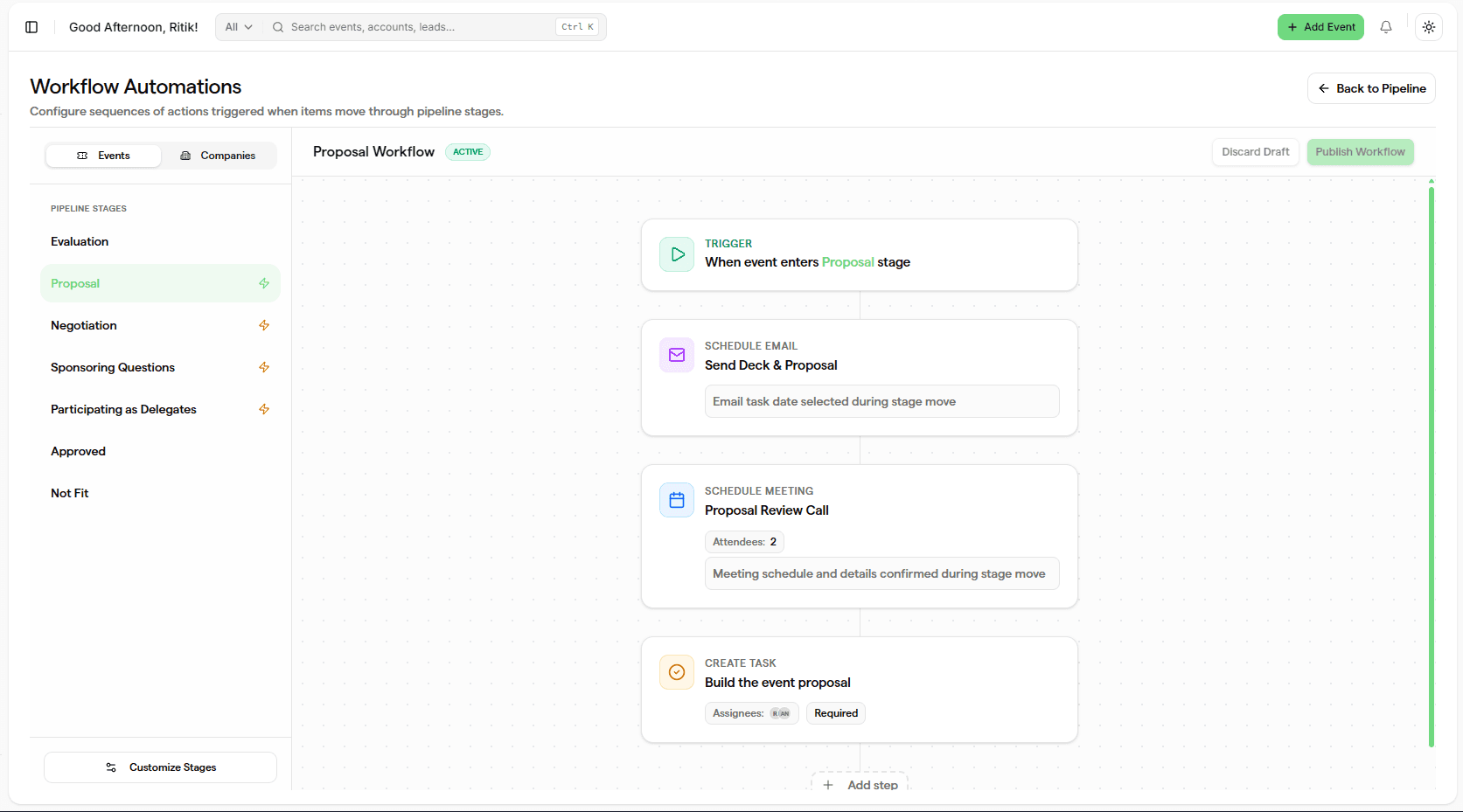1463x812 pixels.
Task: Click Publish Workflow
Action: pyautogui.click(x=1360, y=152)
